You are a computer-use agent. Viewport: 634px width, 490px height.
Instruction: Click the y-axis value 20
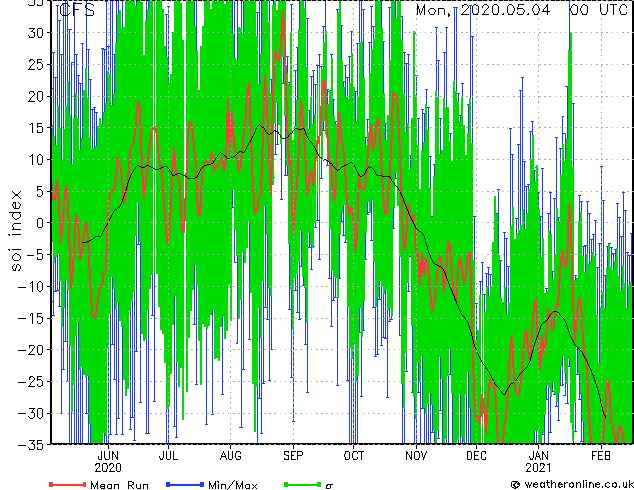point(37,96)
